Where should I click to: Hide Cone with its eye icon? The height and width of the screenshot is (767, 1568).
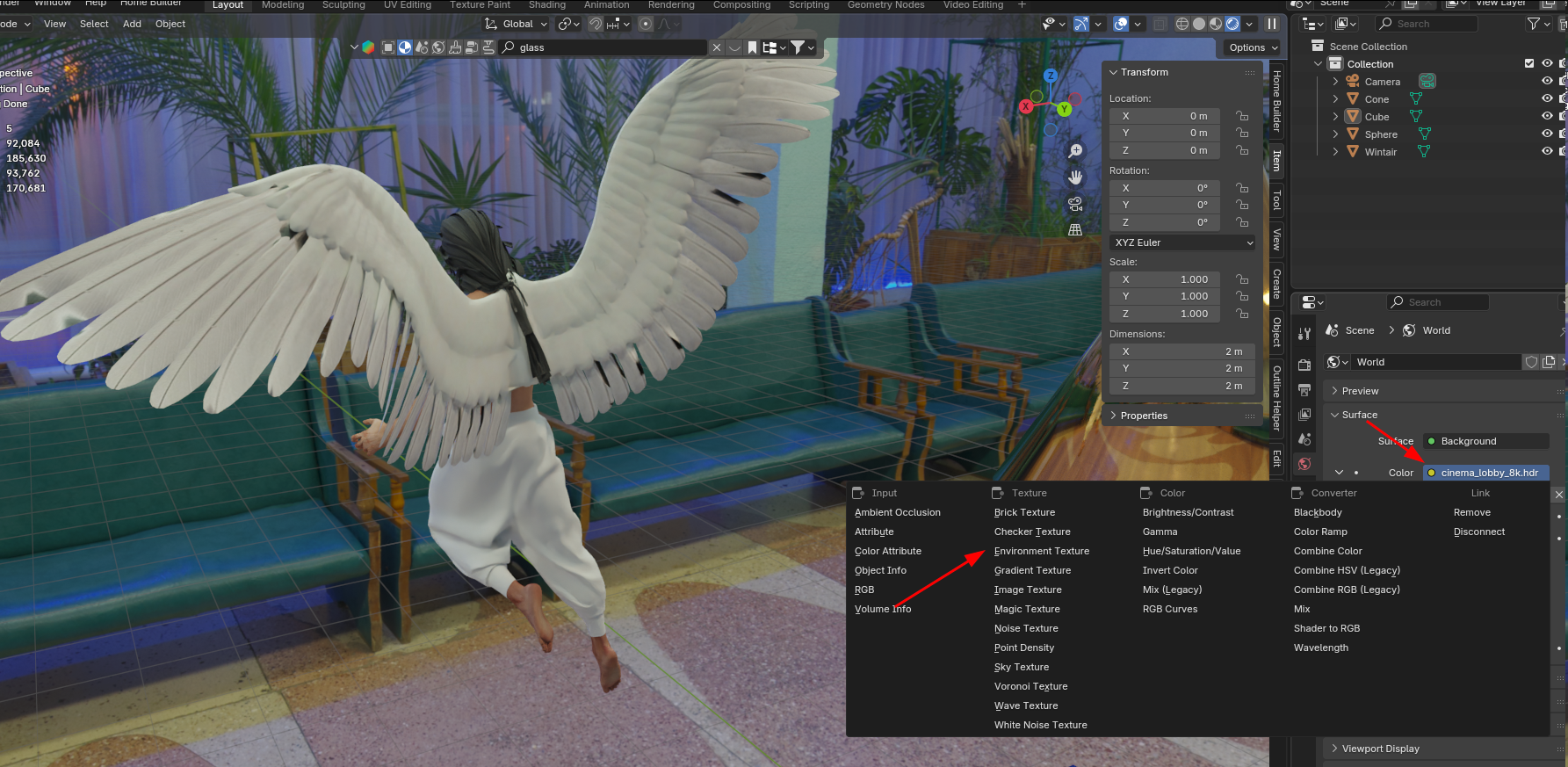[x=1547, y=98]
